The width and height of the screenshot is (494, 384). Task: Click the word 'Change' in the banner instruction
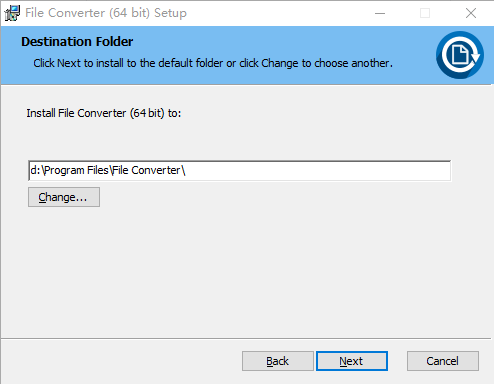(280, 63)
